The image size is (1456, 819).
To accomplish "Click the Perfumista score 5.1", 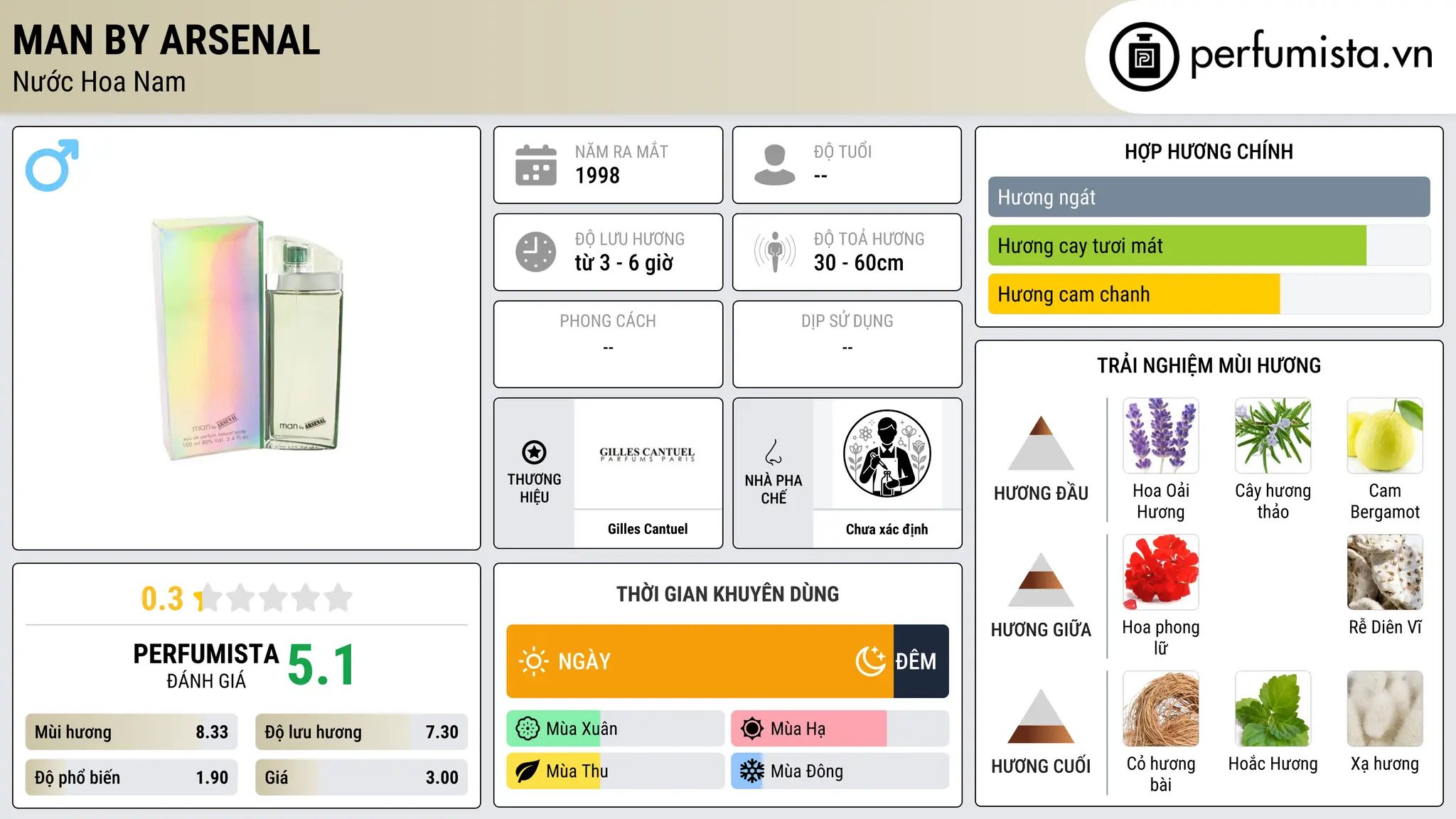I will click(321, 665).
